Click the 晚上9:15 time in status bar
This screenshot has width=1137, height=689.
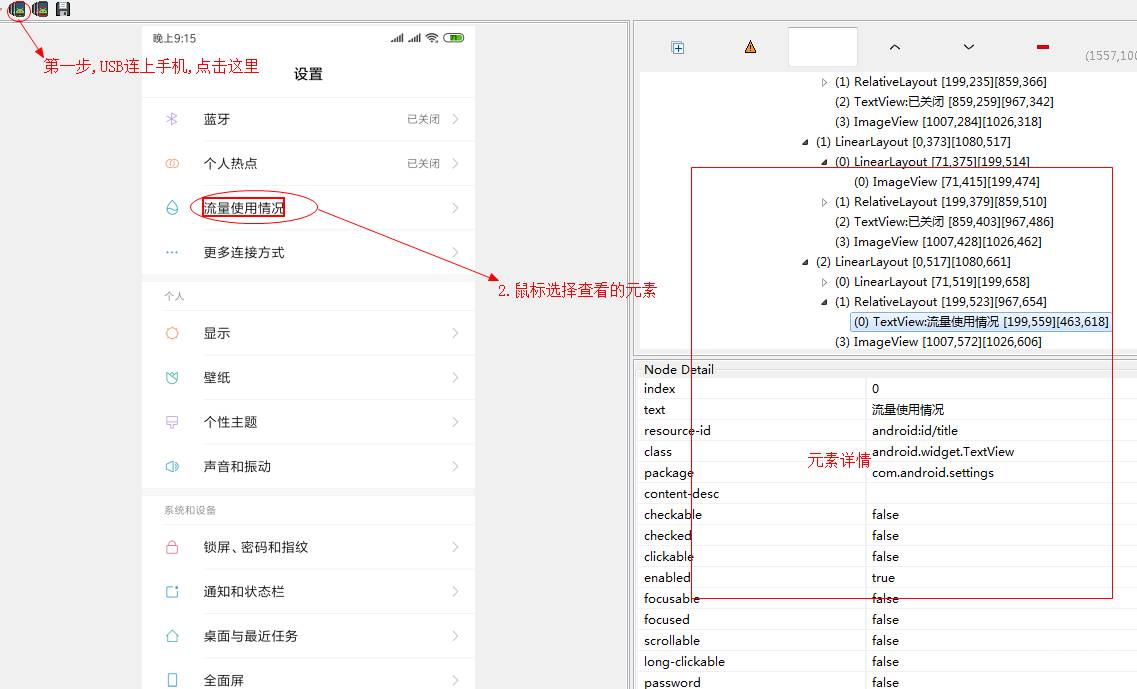click(174, 38)
